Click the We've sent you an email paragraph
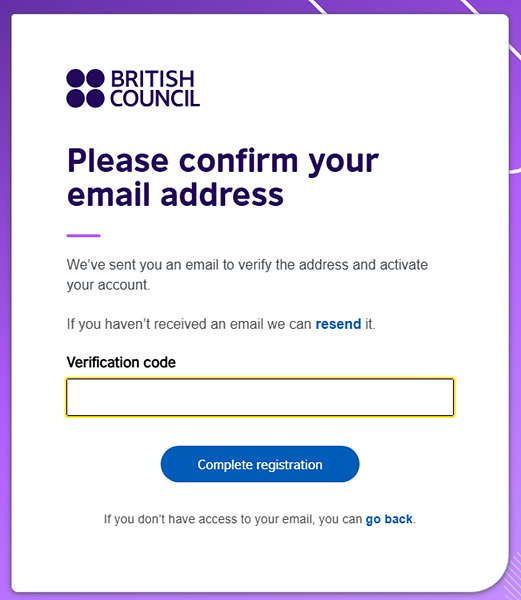Screen dimensions: 521x600 247,275
